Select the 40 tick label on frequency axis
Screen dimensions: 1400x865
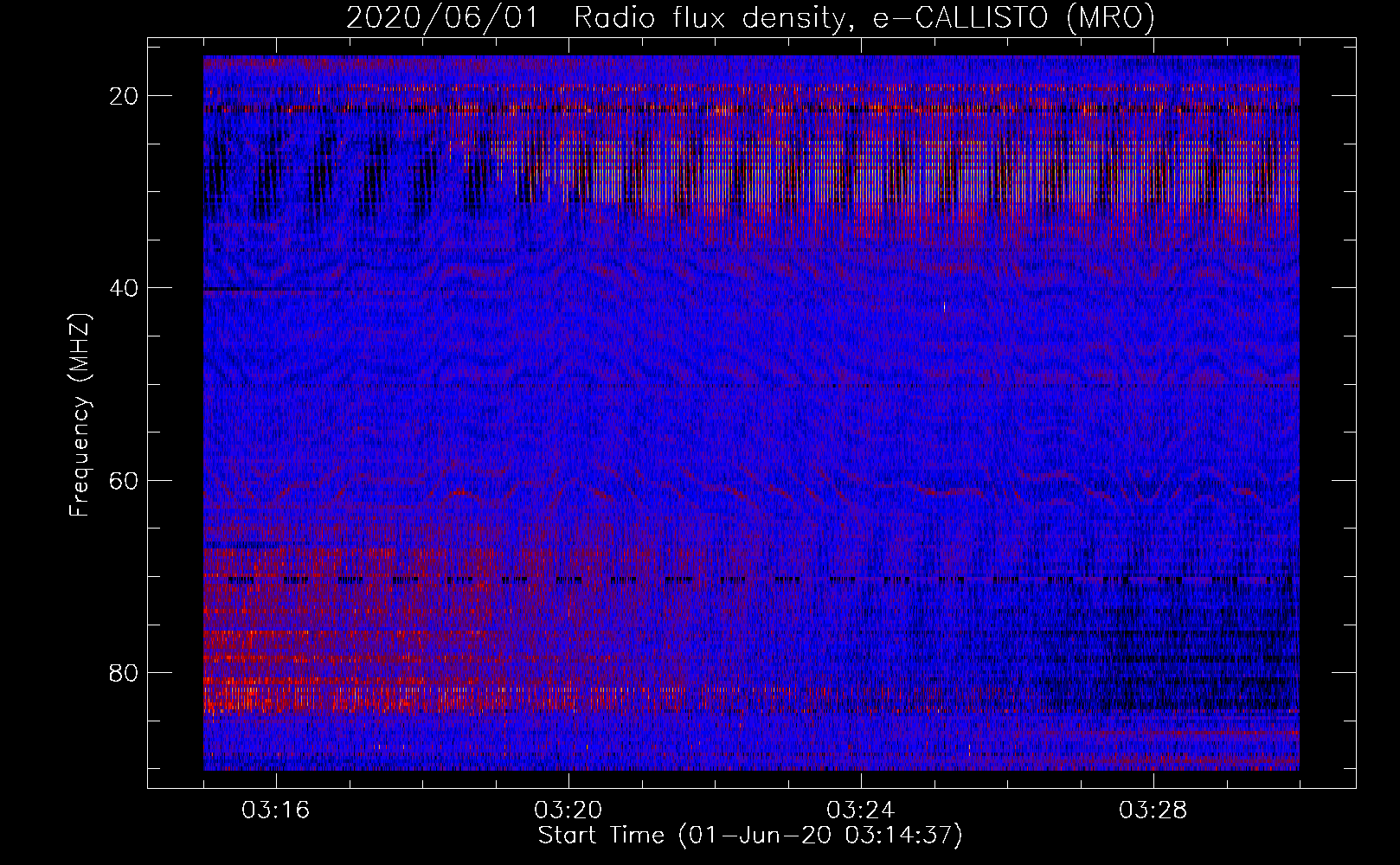coord(125,288)
